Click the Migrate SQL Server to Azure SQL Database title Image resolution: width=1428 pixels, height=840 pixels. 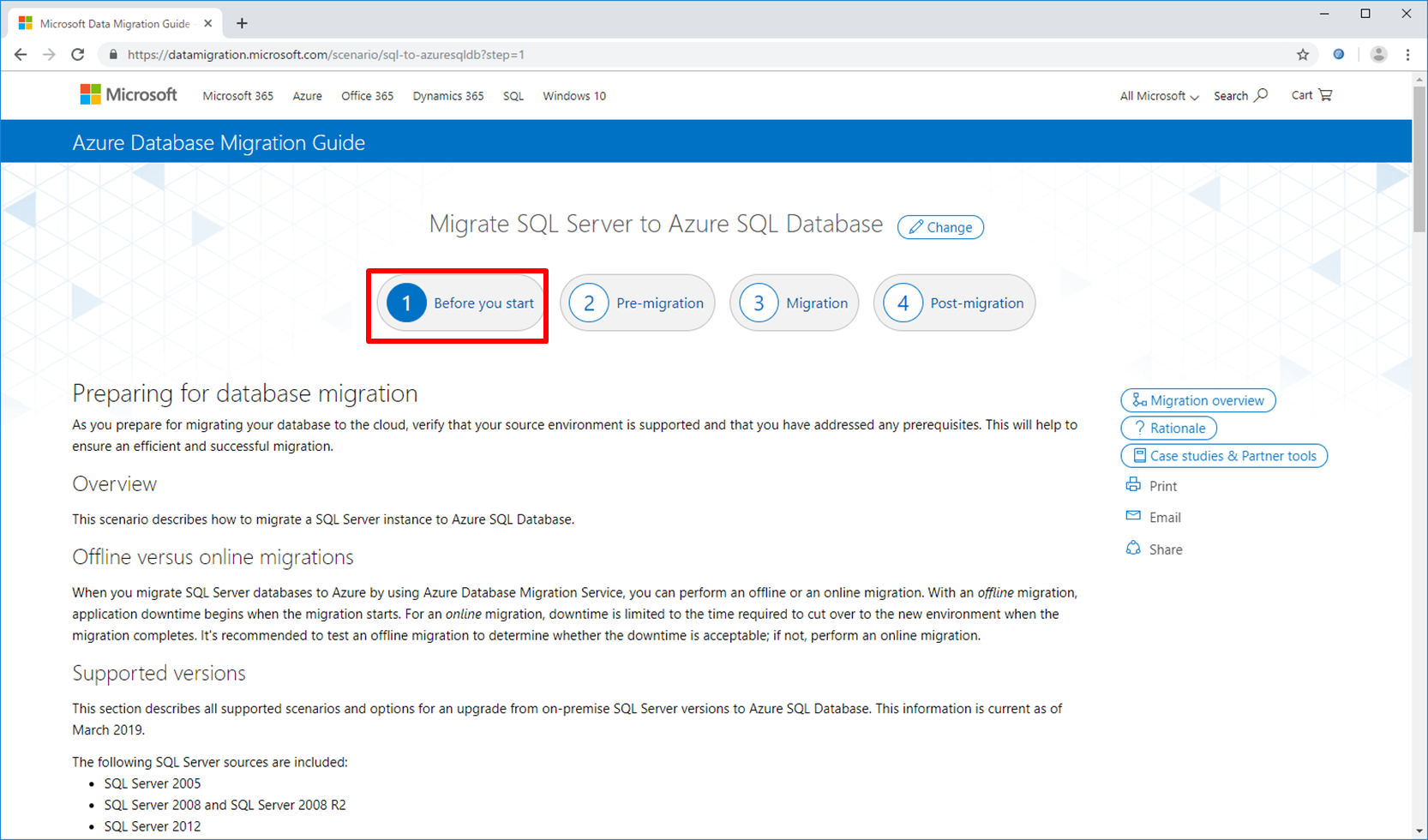(x=656, y=224)
